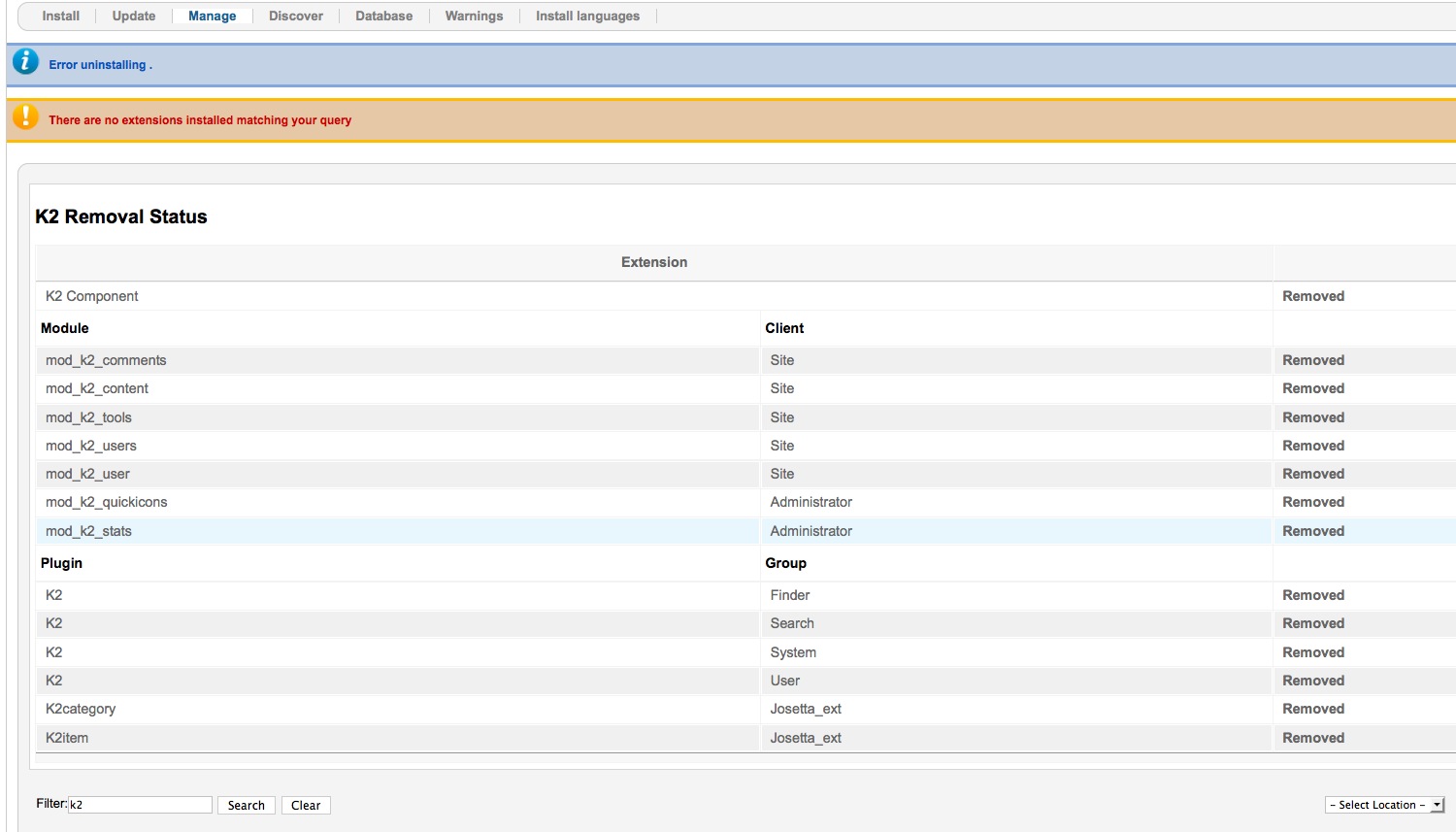Image resolution: width=1456 pixels, height=832 pixels.
Task: Click the Search button
Action: coord(247,805)
